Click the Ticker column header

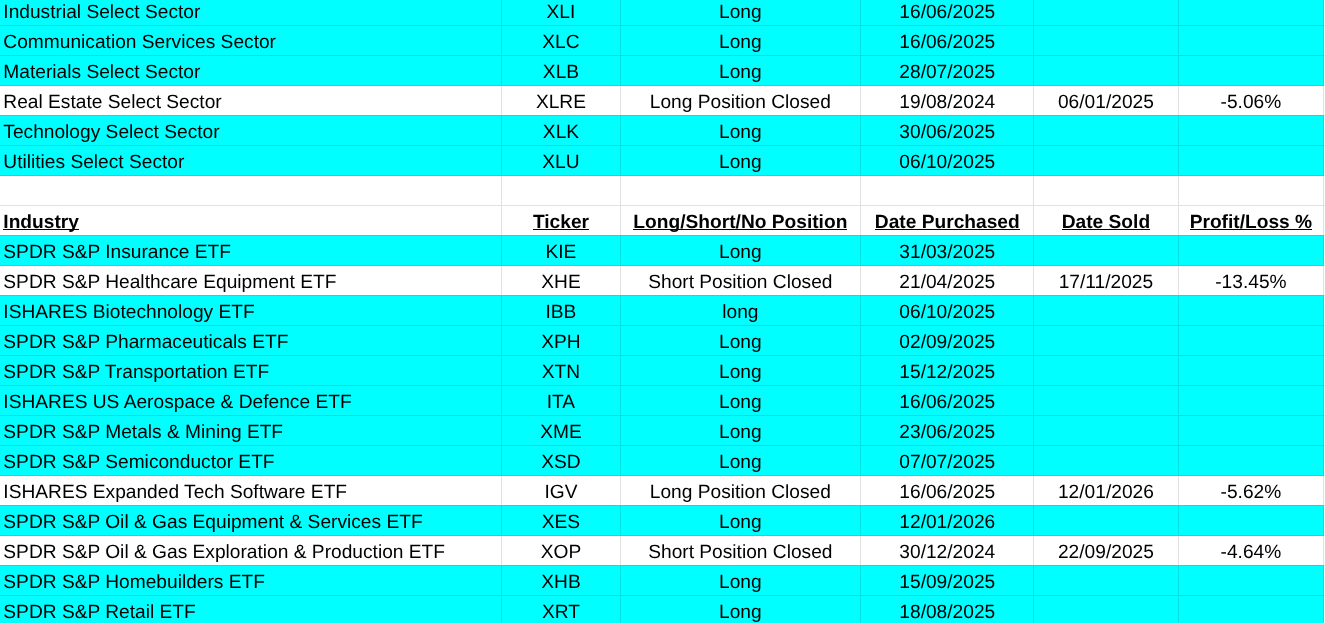pyautogui.click(x=560, y=222)
